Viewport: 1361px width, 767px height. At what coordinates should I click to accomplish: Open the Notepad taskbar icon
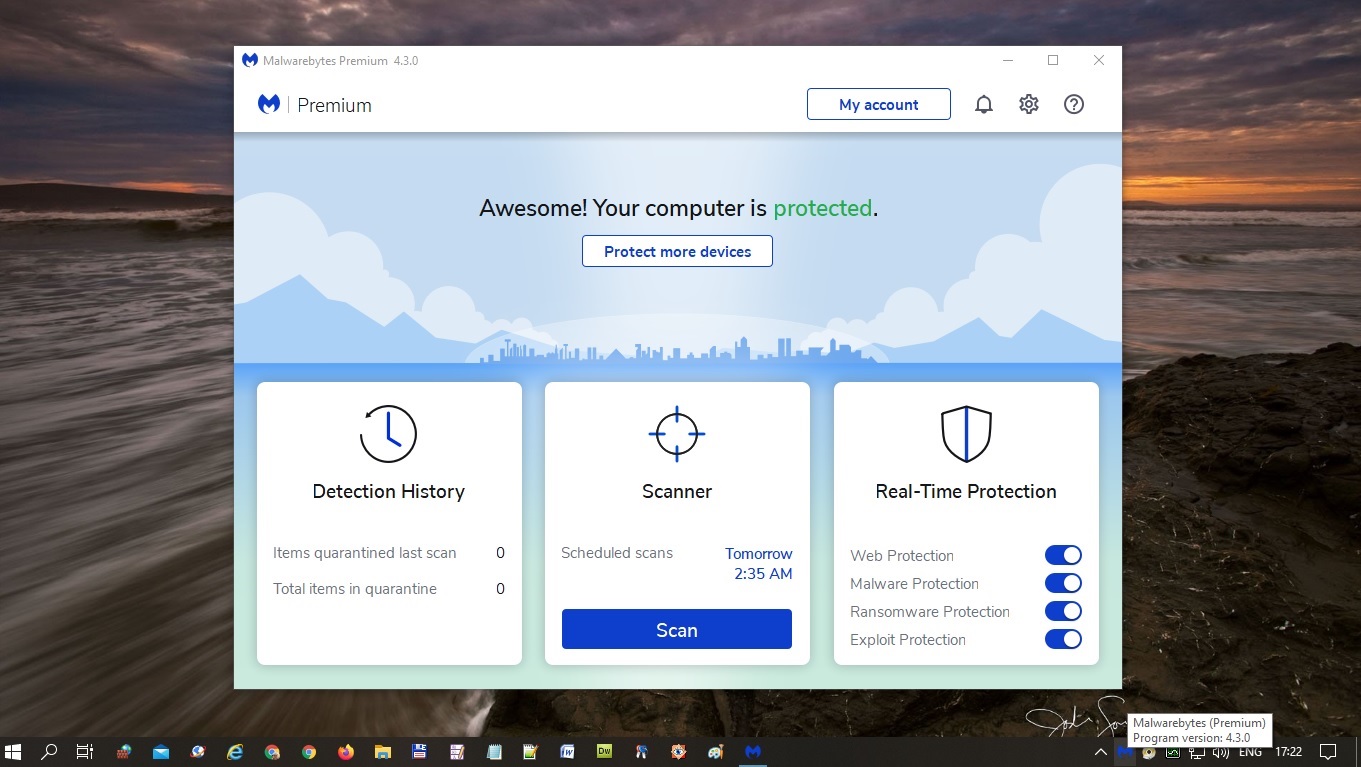pyautogui.click(x=493, y=751)
